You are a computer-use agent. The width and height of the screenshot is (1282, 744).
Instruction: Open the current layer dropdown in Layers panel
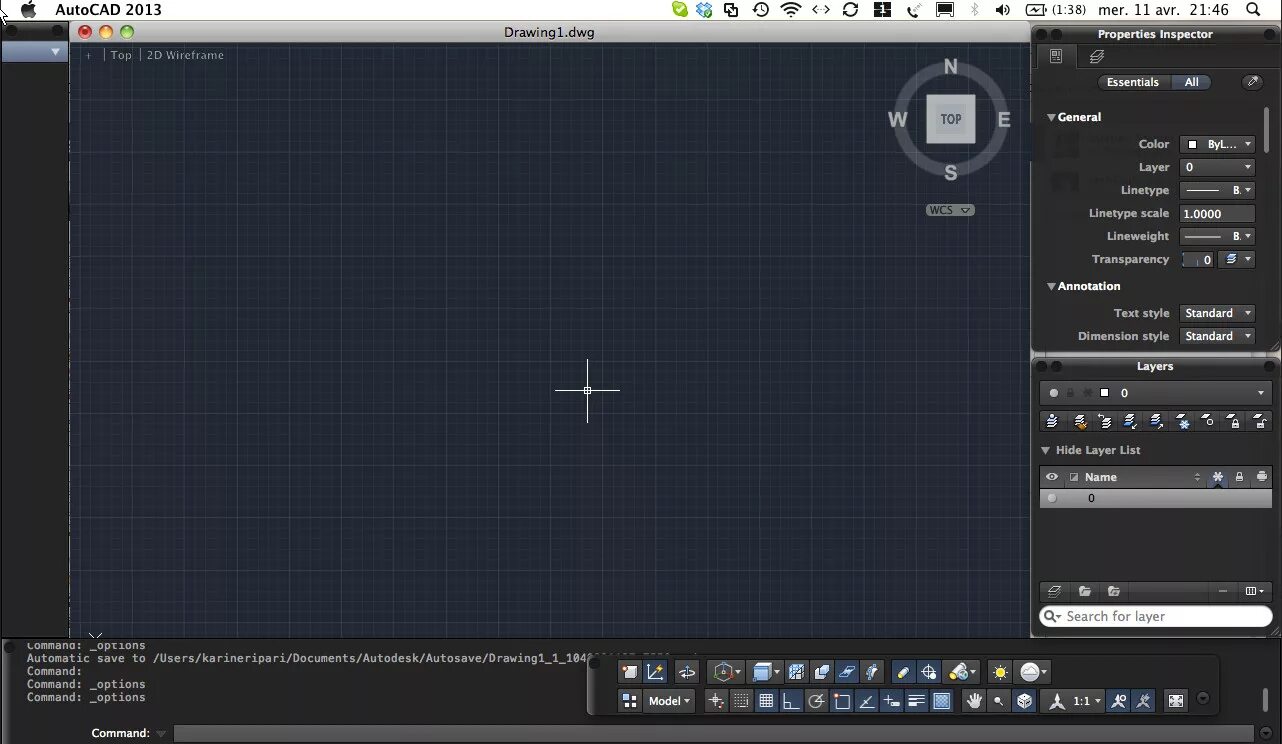click(1155, 393)
